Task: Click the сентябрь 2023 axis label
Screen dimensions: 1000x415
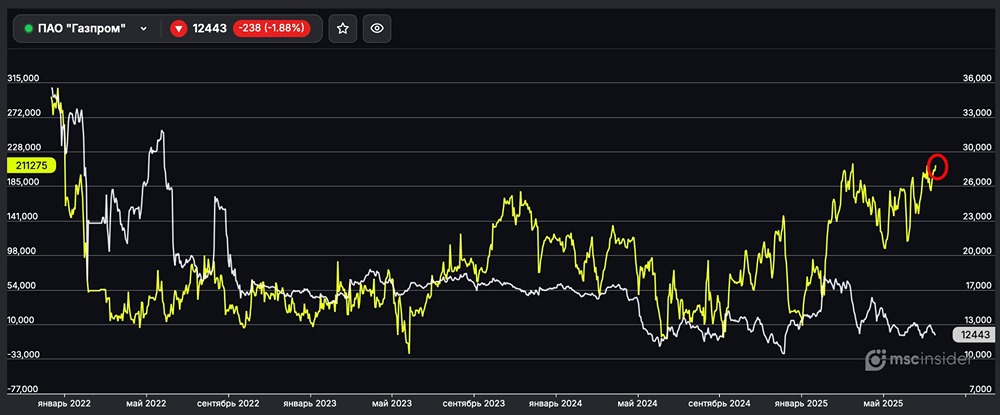Action: click(x=472, y=403)
